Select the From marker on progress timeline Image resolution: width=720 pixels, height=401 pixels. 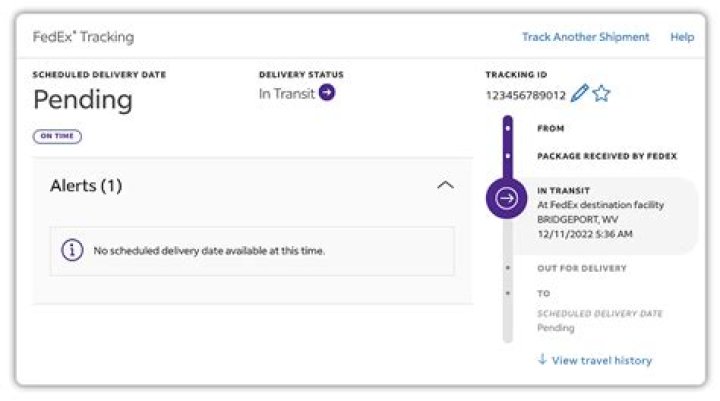(x=507, y=128)
